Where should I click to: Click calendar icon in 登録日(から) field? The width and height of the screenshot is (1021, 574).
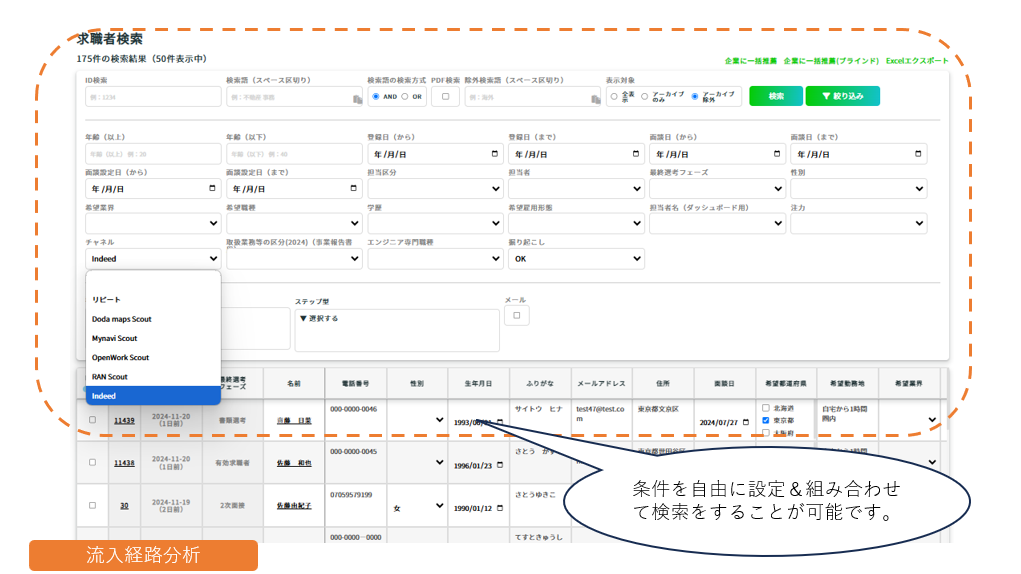[495, 154]
